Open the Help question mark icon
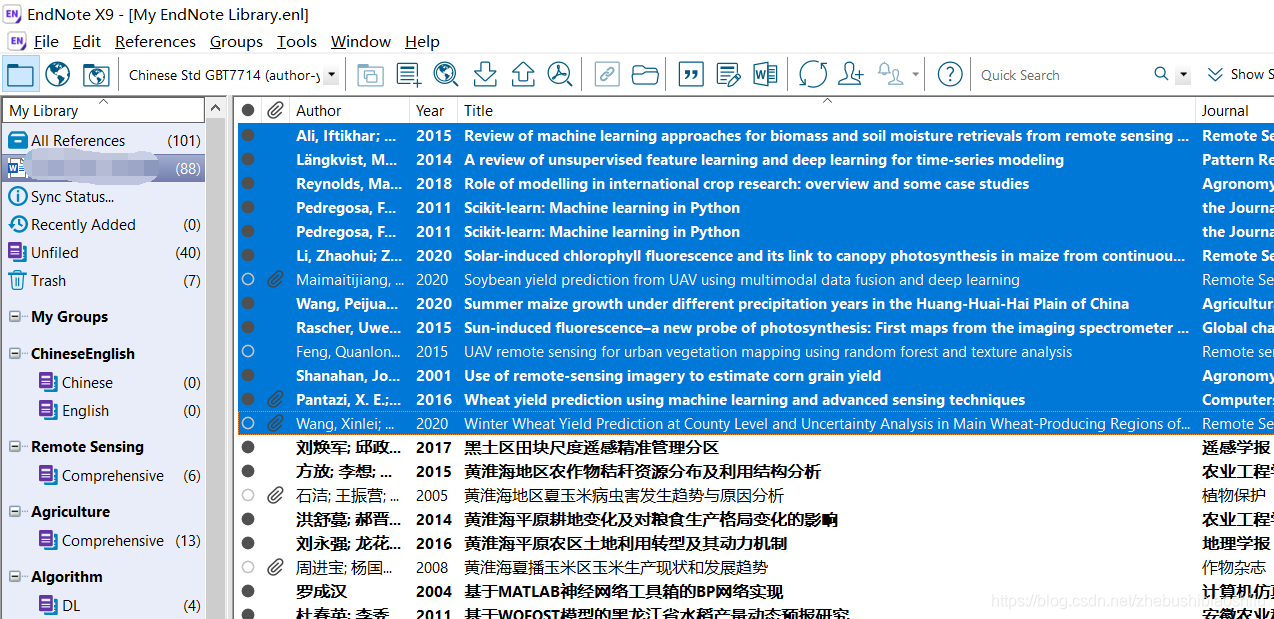 (950, 74)
